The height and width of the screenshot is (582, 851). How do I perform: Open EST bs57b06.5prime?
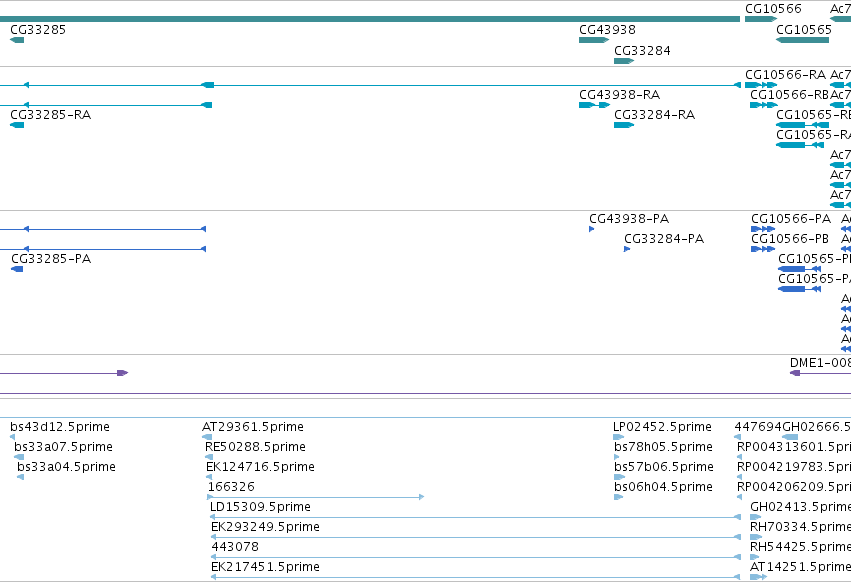[x=619, y=477]
